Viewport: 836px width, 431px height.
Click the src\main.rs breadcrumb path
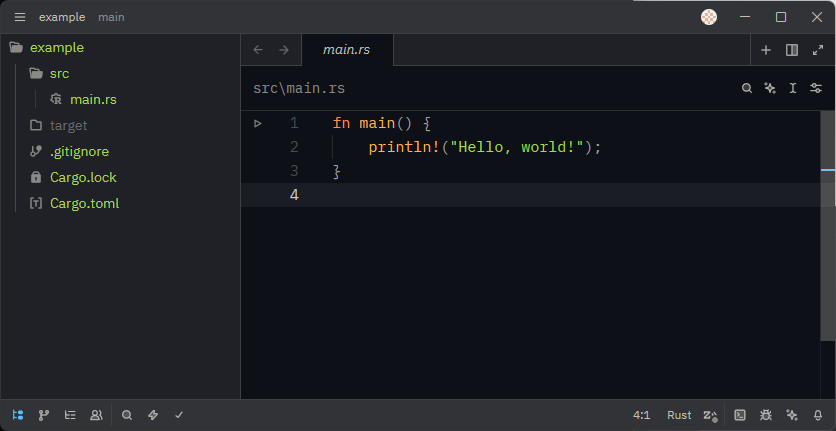[299, 89]
